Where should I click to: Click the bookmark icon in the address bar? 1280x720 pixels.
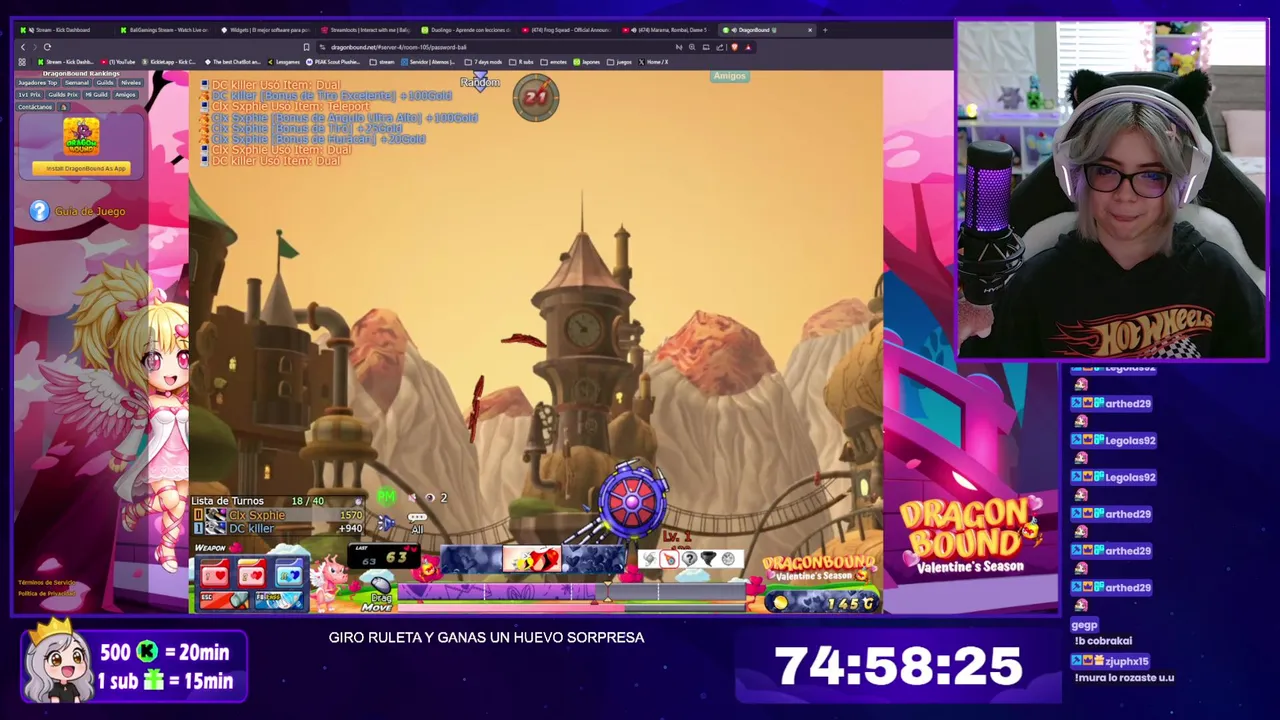click(x=306, y=47)
